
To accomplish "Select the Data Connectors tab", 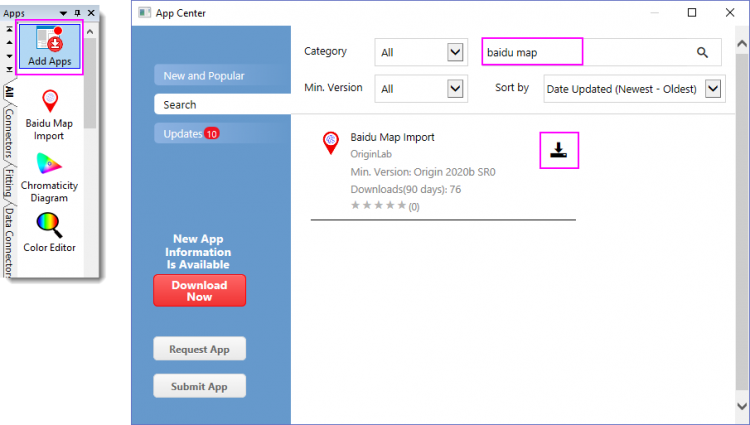I will coord(9,241).
